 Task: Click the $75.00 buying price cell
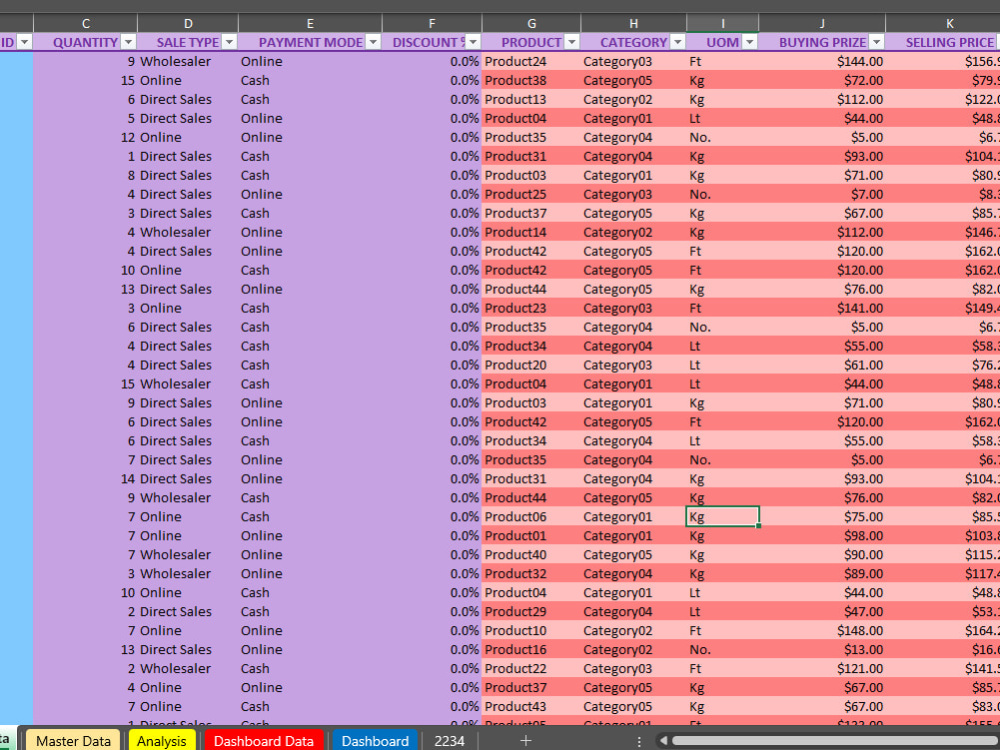tap(822, 517)
